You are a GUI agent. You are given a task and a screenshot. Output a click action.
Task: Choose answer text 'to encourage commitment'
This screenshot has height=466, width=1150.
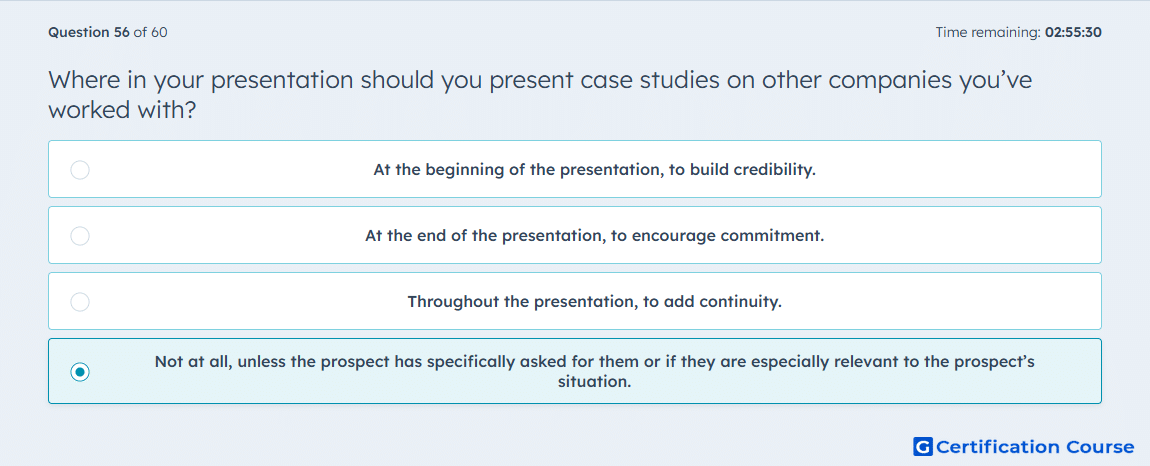(x=717, y=236)
